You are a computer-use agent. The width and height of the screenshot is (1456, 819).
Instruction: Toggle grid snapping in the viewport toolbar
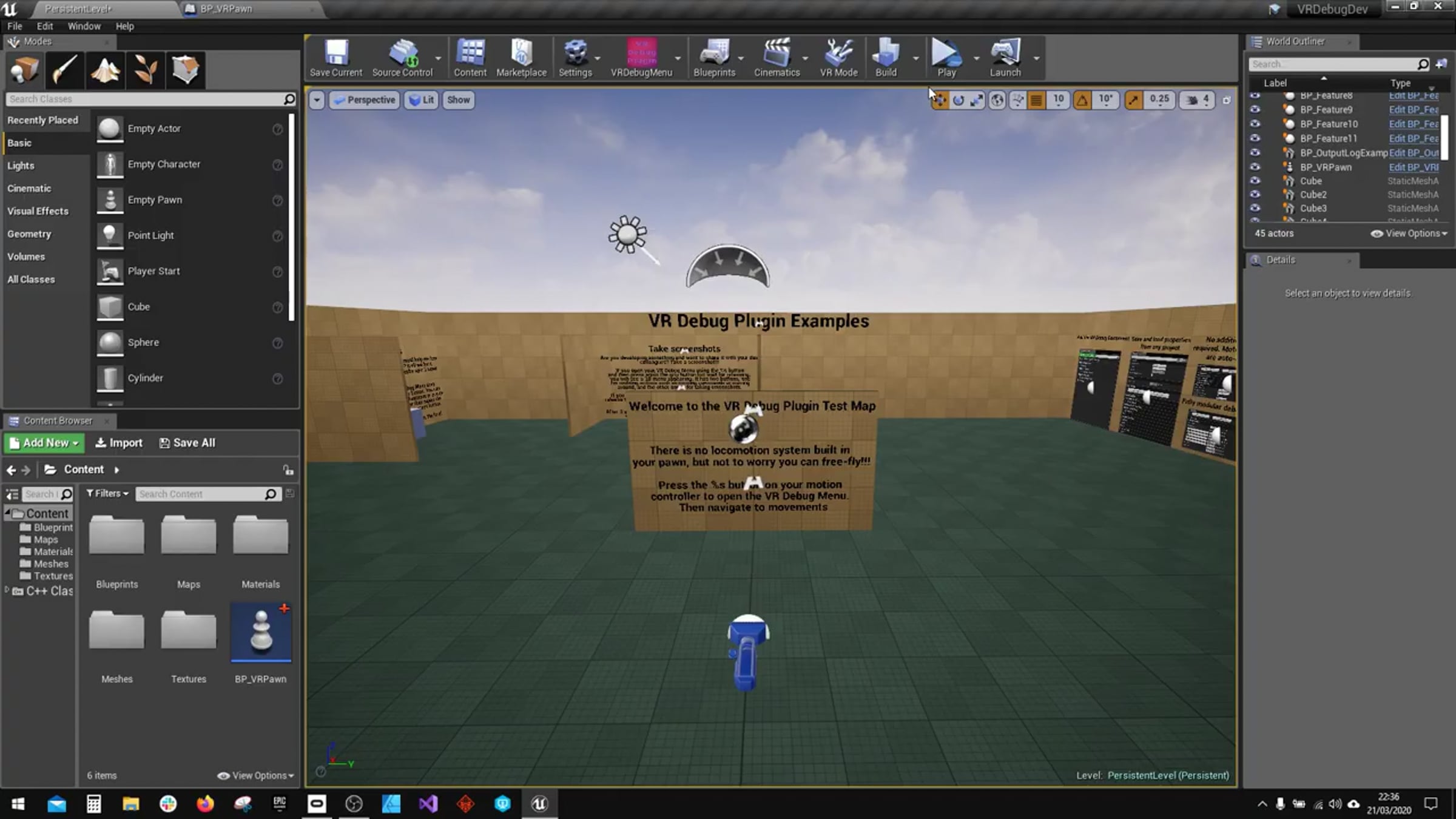point(1036,100)
